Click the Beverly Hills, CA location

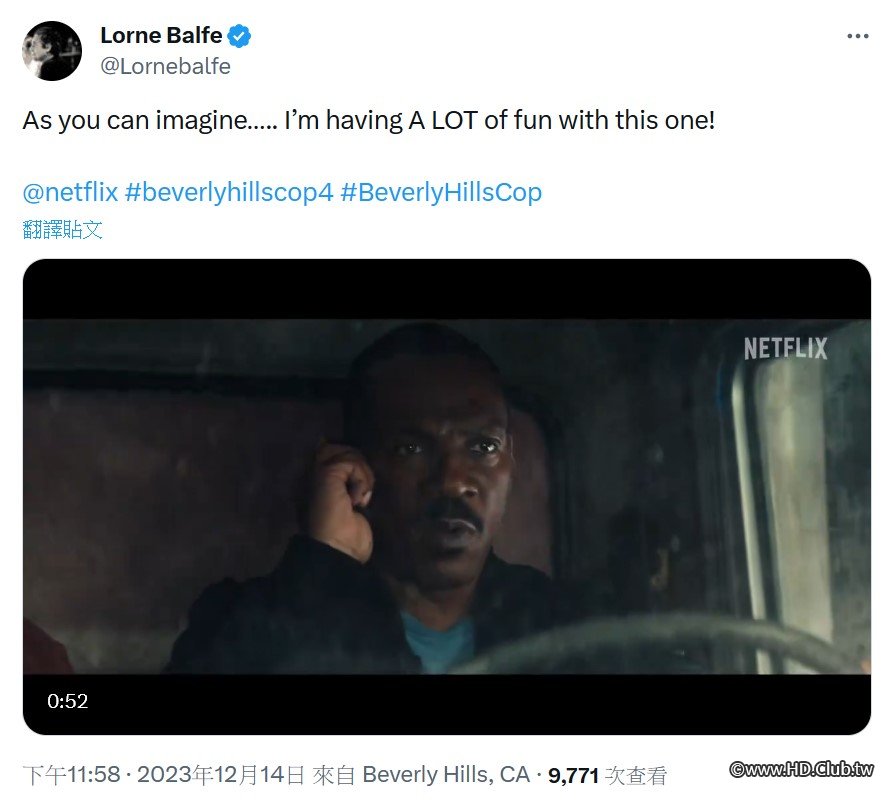pyautogui.click(x=445, y=775)
